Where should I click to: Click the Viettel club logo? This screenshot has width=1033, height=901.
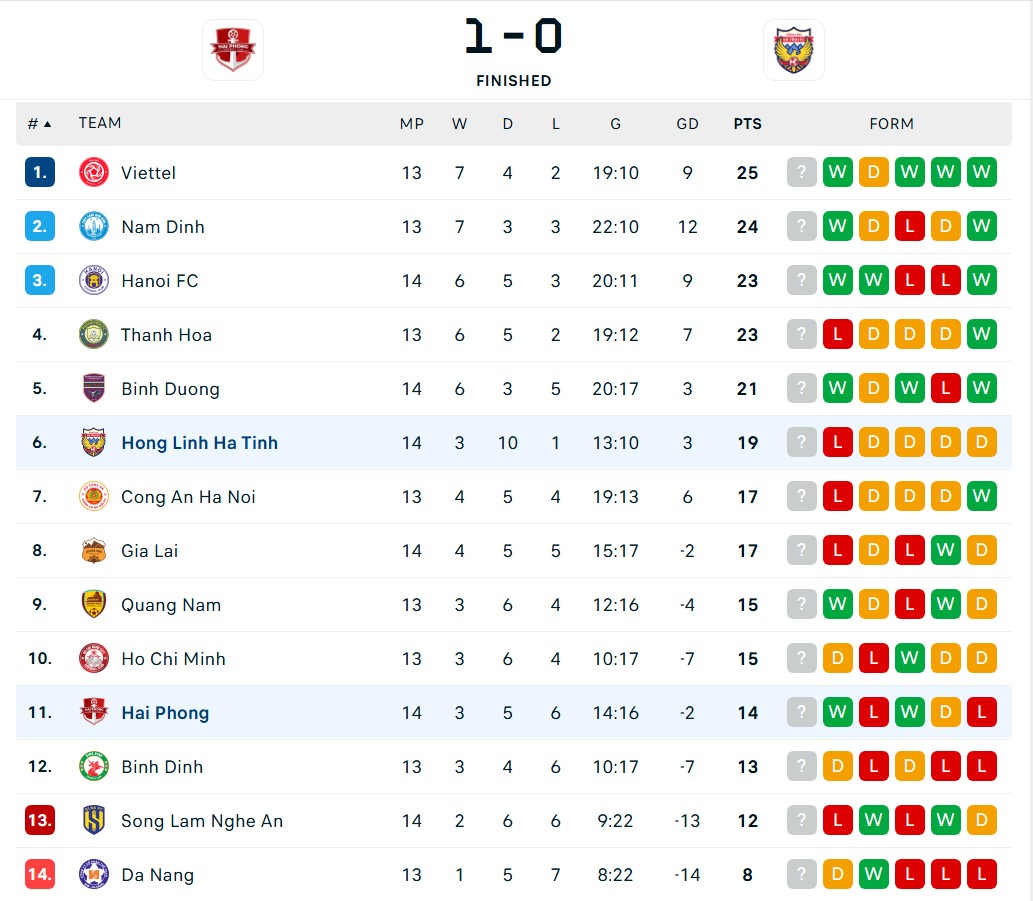94,173
